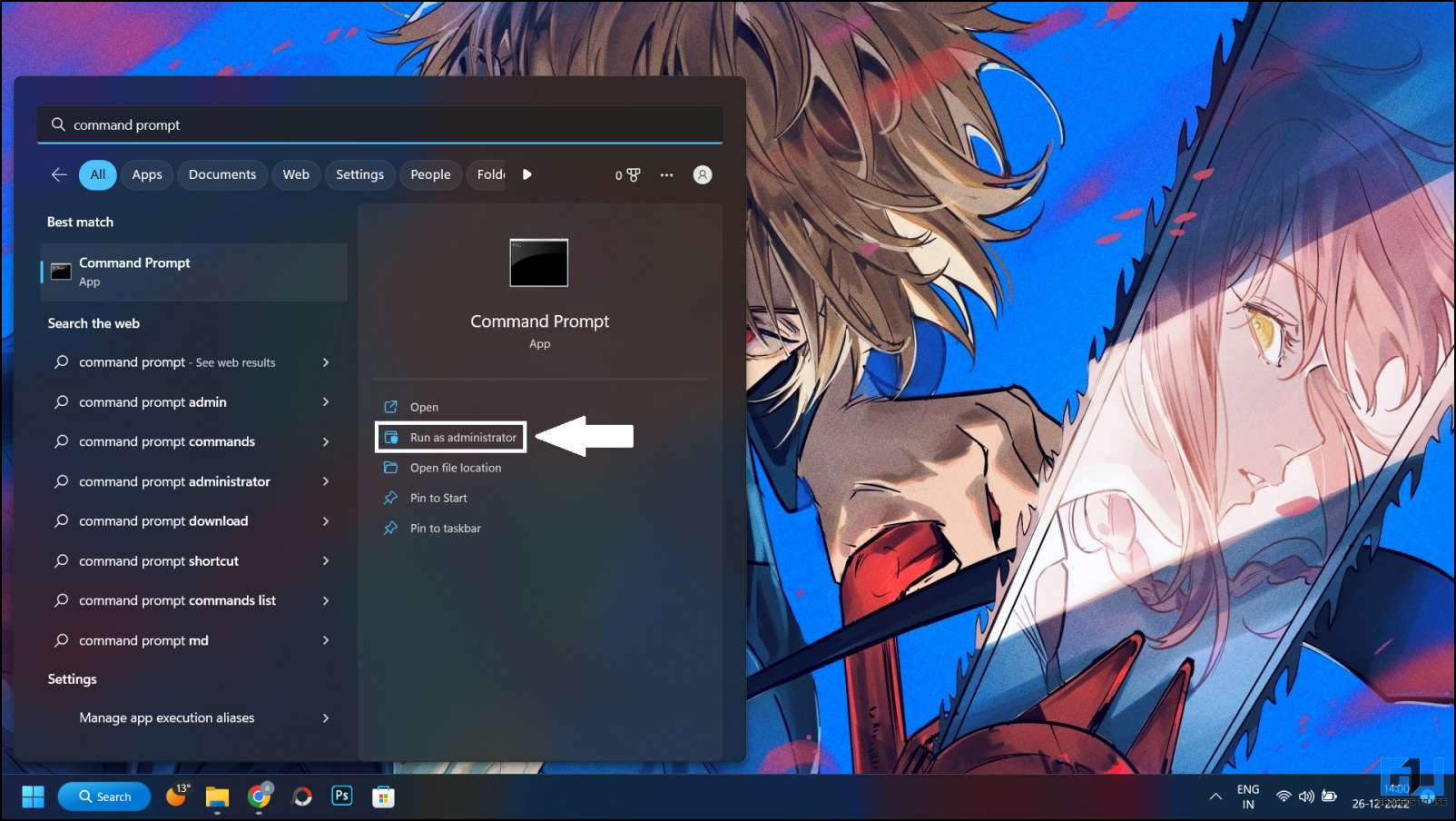The width and height of the screenshot is (1456, 821).
Task: Show more filter tabs with play arrow
Action: click(x=527, y=174)
